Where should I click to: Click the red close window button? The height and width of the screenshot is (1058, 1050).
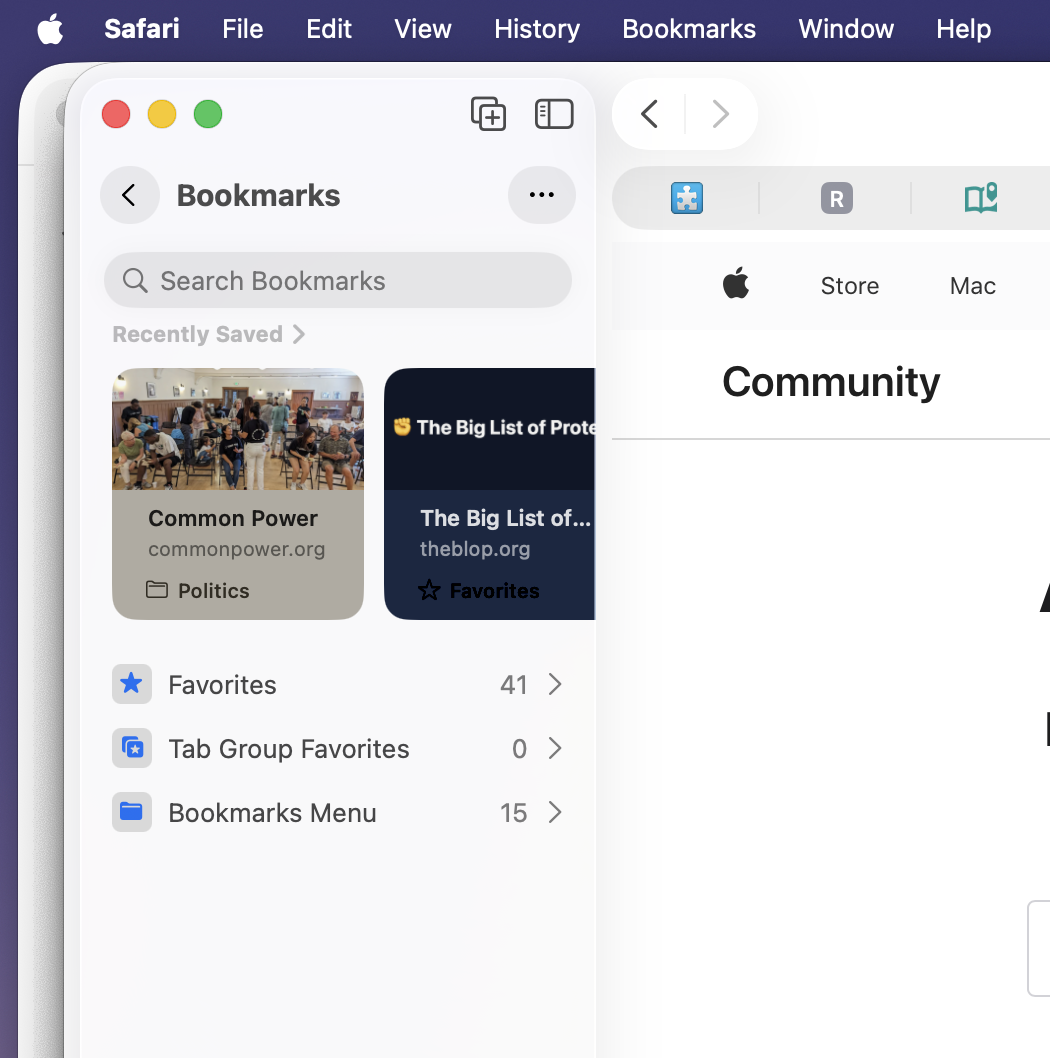coord(116,114)
